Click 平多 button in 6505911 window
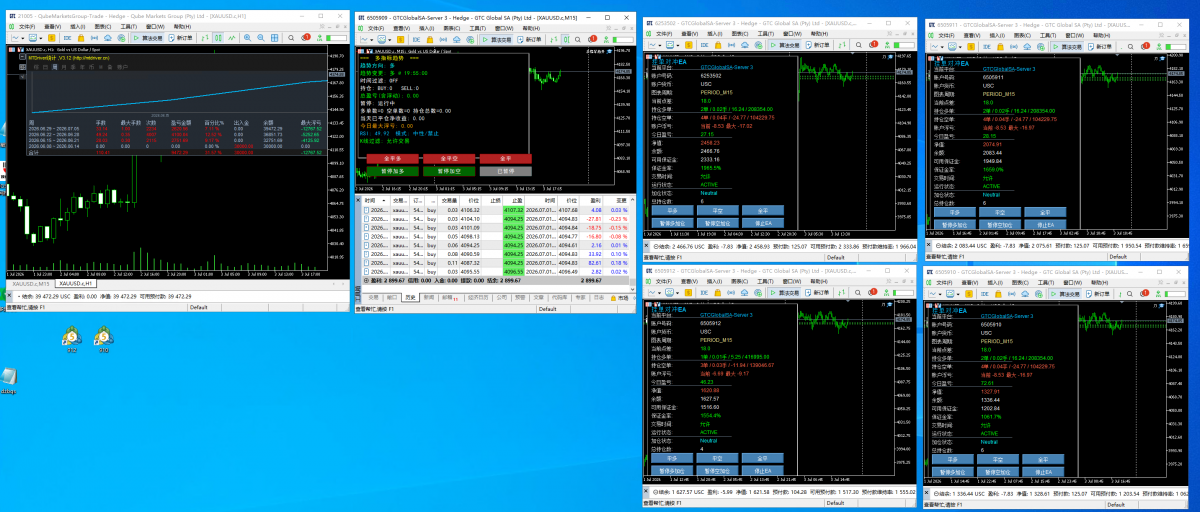1200x512 pixels. 955,212
